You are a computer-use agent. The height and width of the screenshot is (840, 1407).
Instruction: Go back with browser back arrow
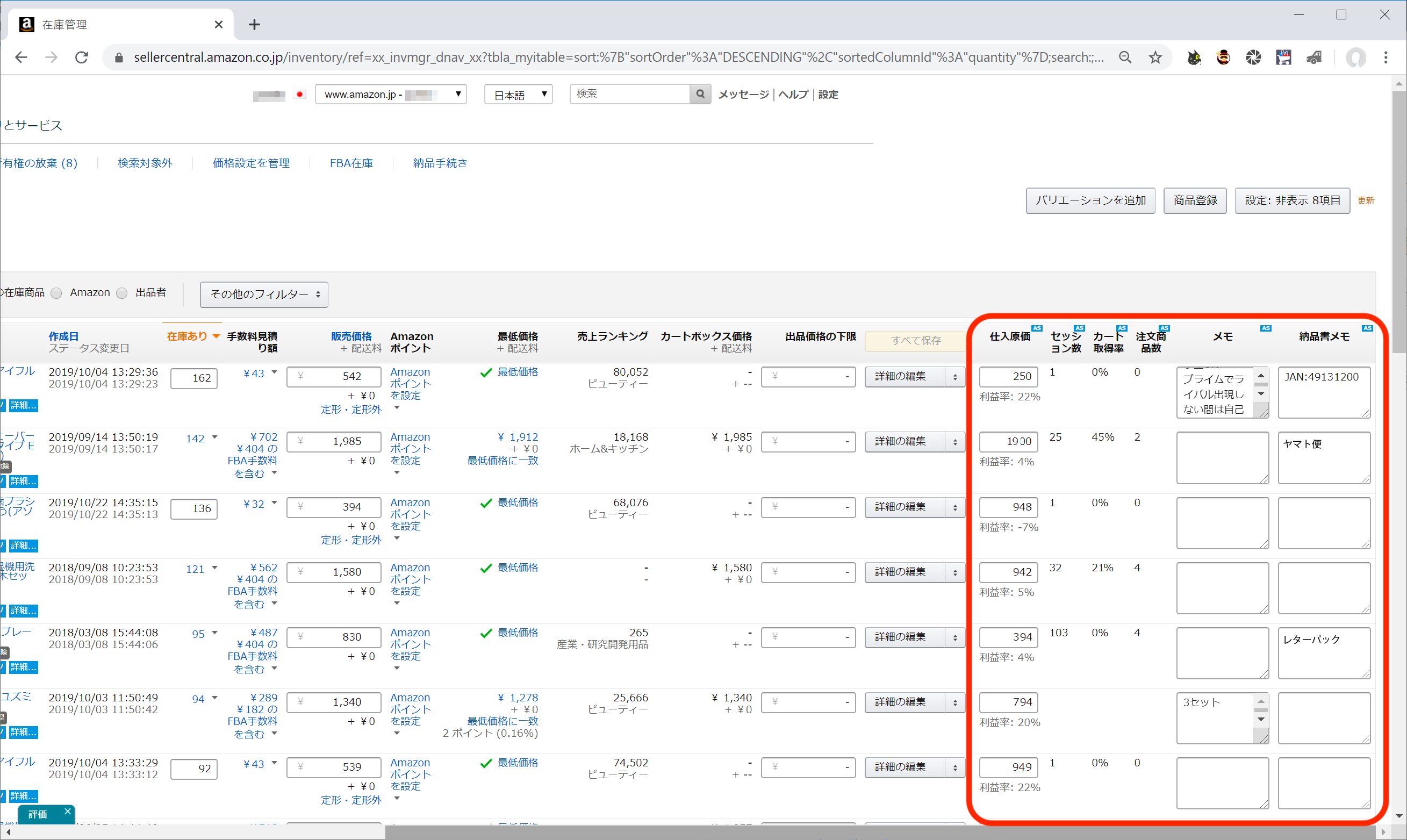21,57
